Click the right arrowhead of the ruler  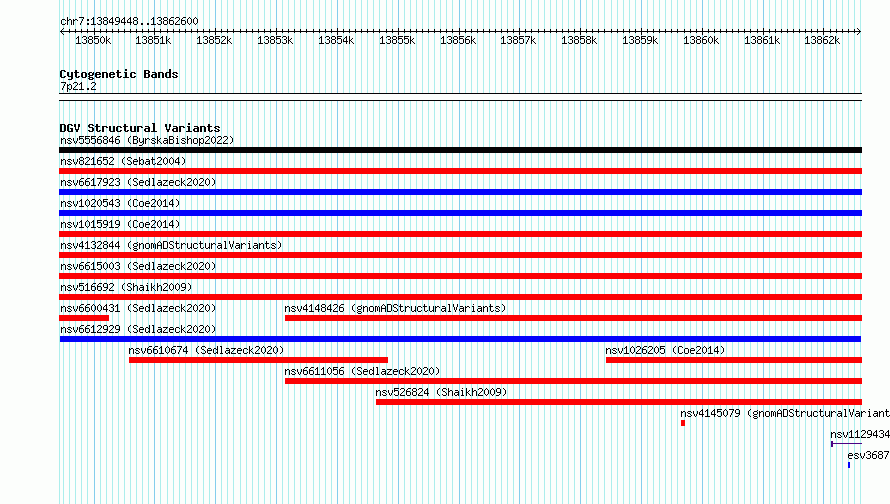coord(859,31)
